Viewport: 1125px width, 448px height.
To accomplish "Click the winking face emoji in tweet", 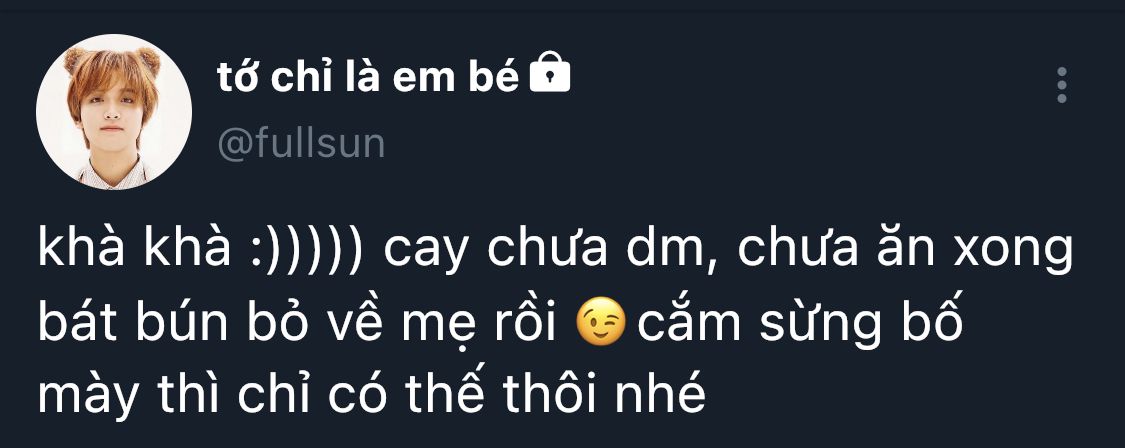I will [x=601, y=321].
